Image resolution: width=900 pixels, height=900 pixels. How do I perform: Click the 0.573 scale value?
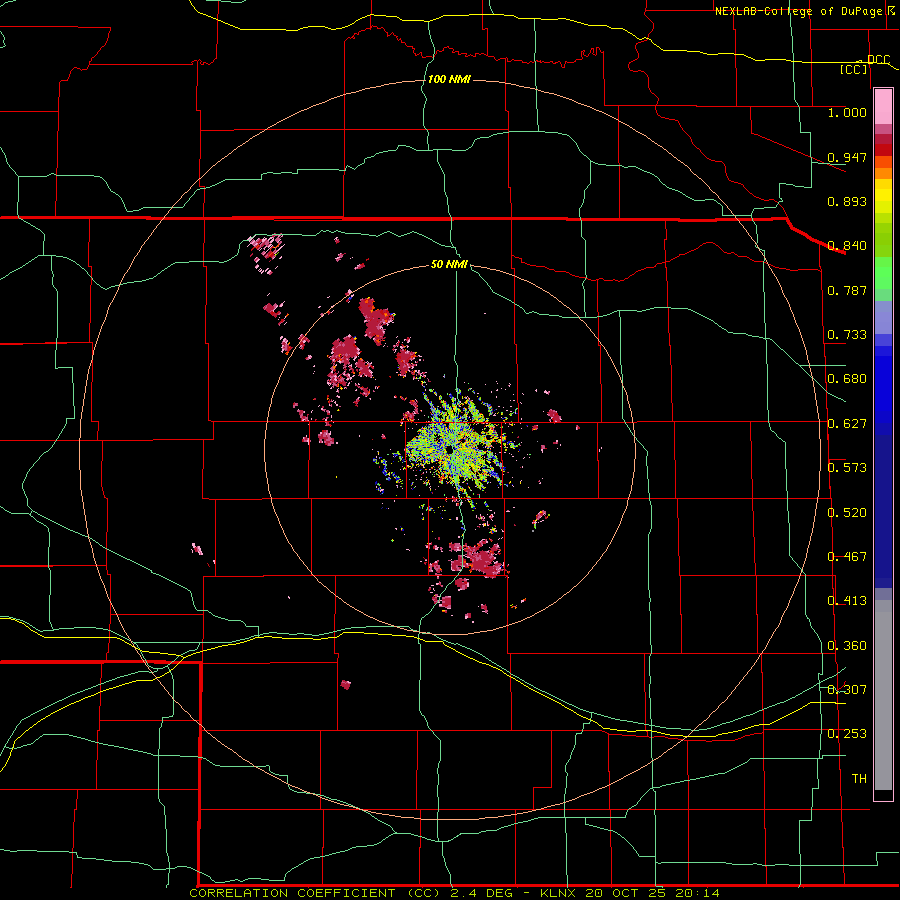click(x=847, y=468)
